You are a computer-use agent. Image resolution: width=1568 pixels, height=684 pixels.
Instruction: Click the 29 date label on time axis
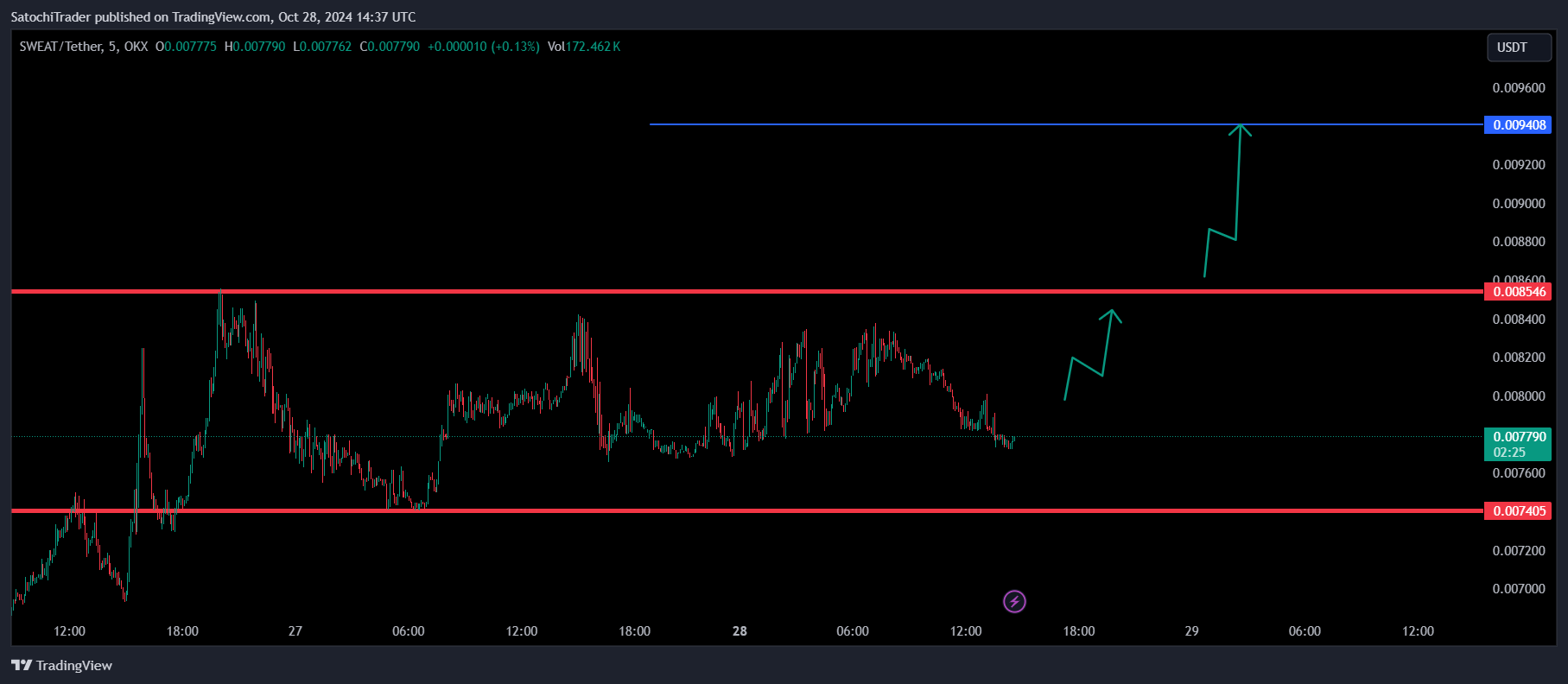coord(1191,631)
